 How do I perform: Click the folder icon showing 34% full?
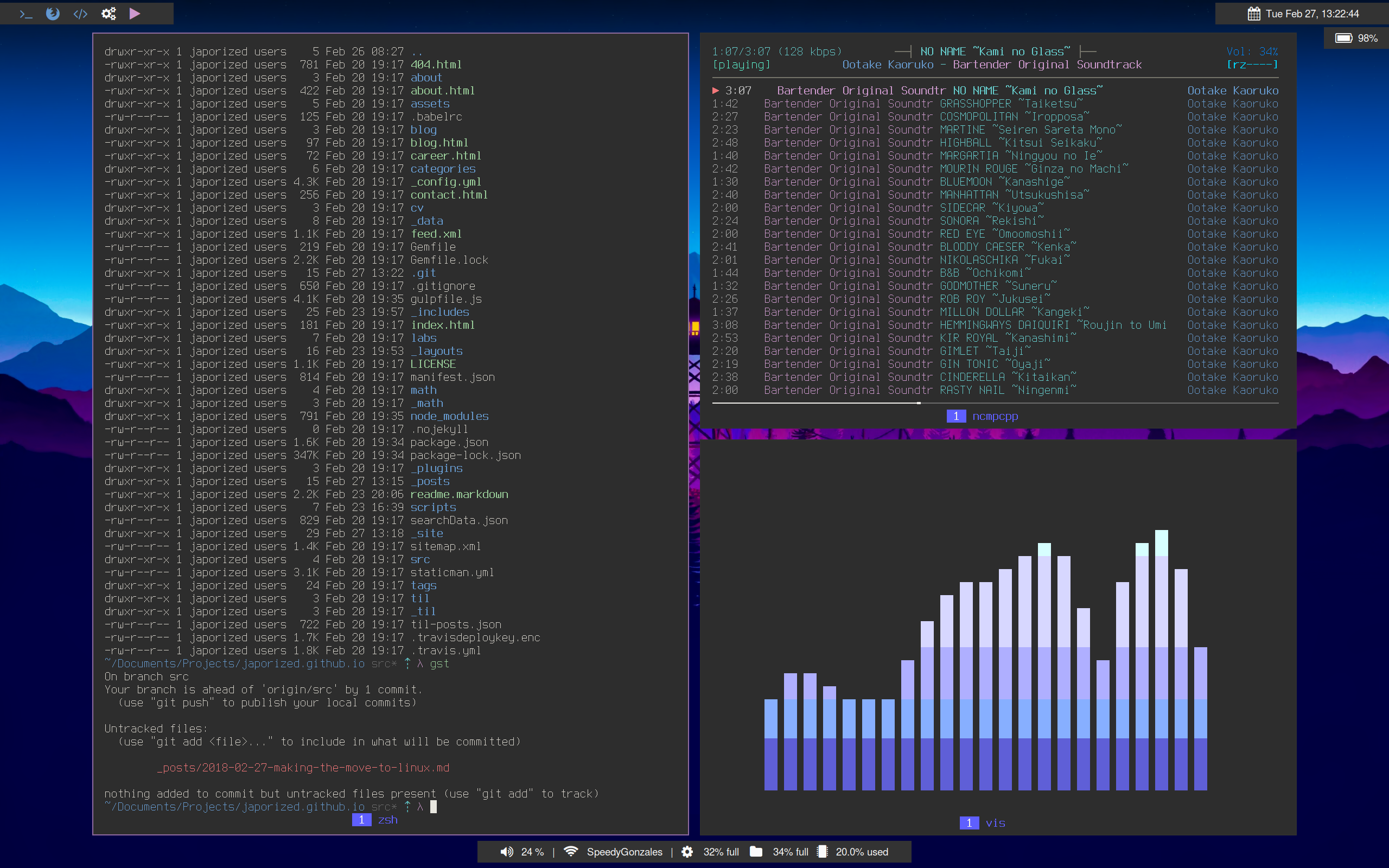coord(756,851)
